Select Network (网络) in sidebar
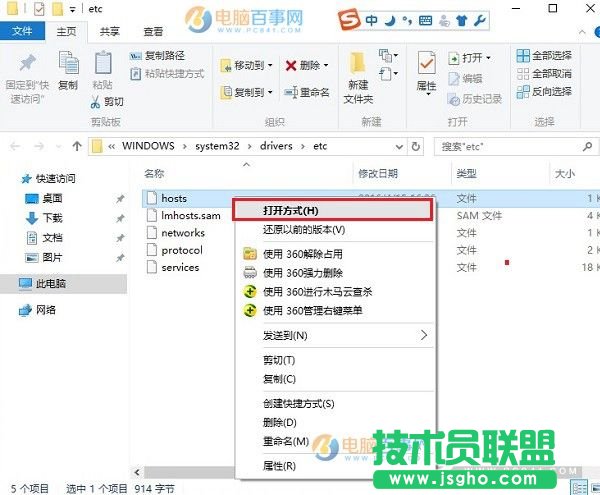The width and height of the screenshot is (600, 495). [38, 310]
